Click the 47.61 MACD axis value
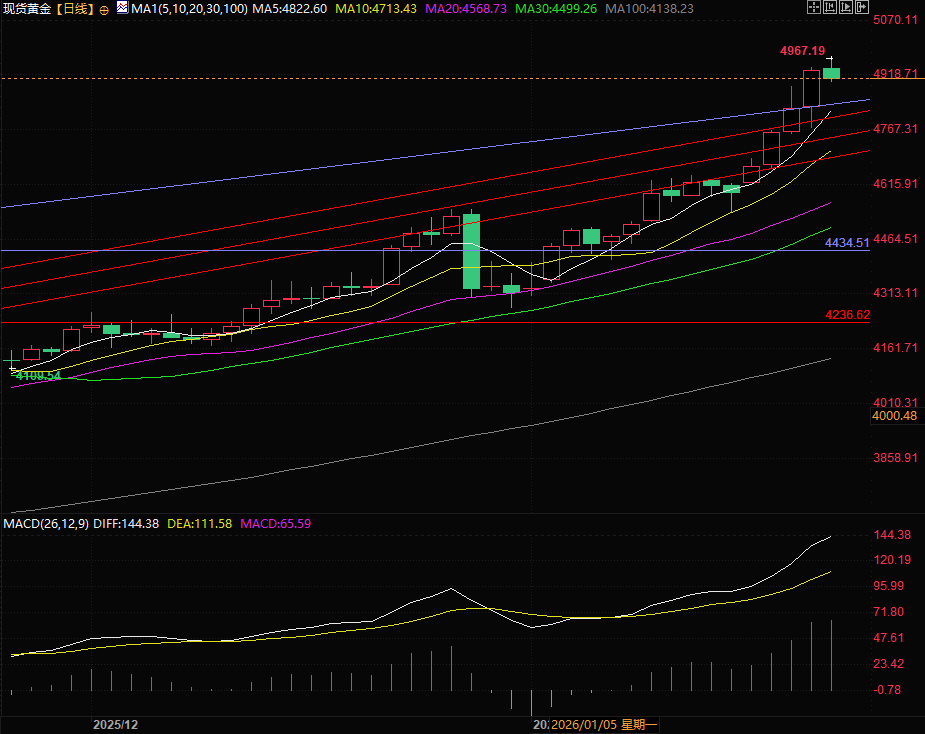 888,637
